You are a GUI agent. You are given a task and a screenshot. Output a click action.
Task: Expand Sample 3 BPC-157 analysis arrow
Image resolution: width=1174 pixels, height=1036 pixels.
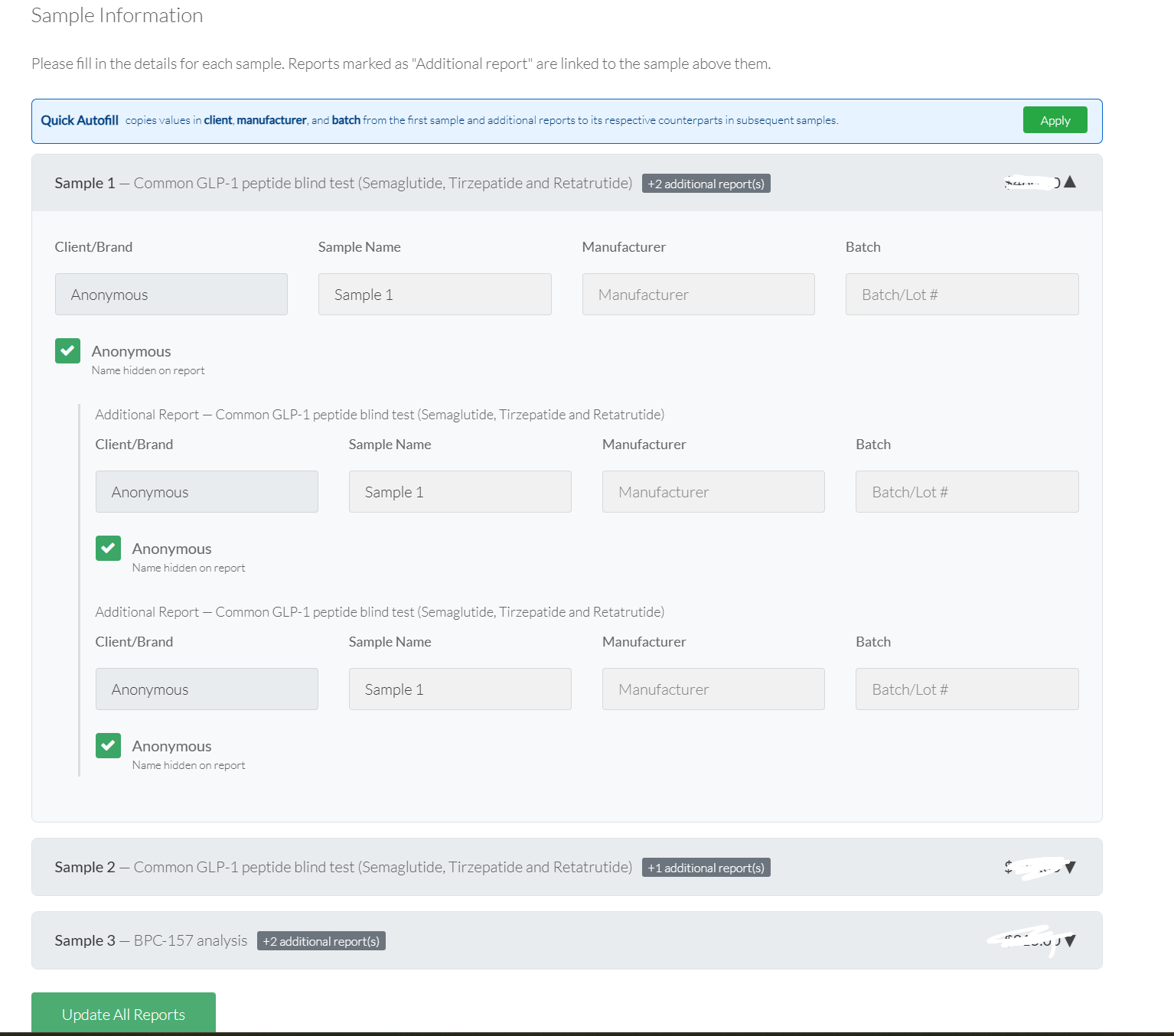1070,940
